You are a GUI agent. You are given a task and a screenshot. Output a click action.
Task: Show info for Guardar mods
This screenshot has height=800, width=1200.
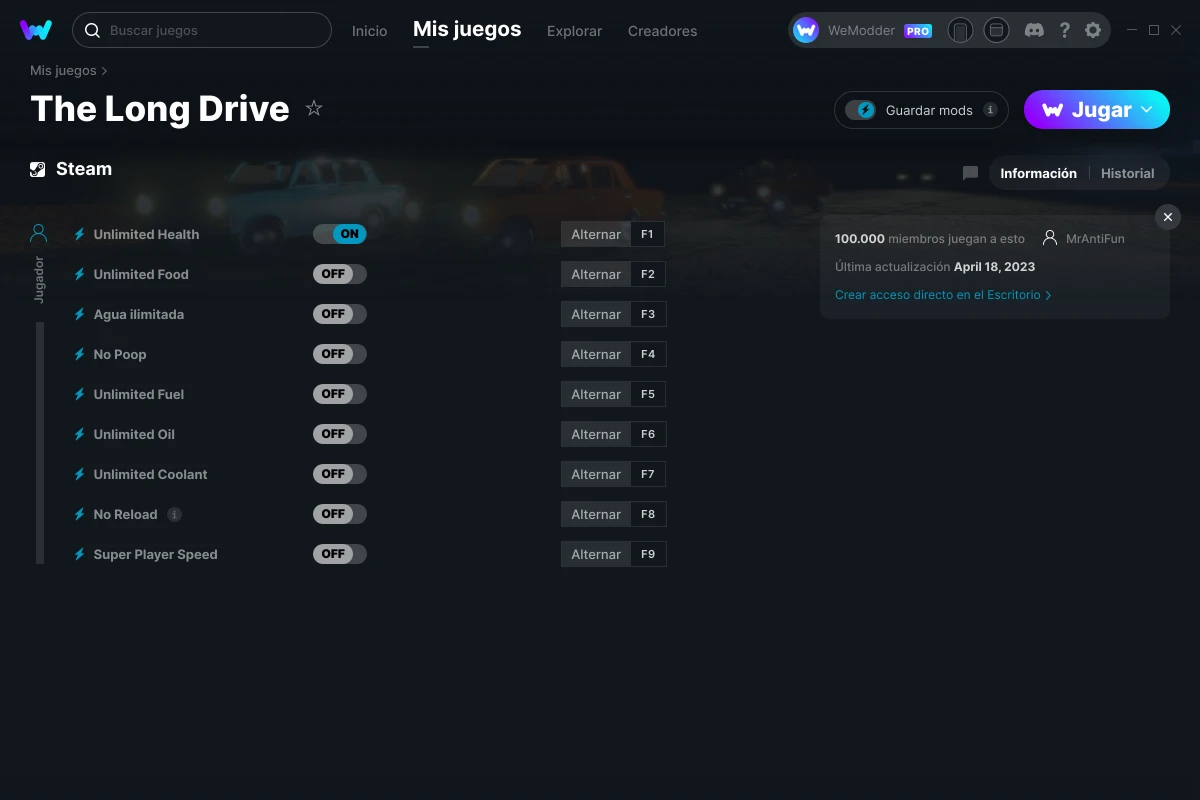pyautogui.click(x=990, y=110)
